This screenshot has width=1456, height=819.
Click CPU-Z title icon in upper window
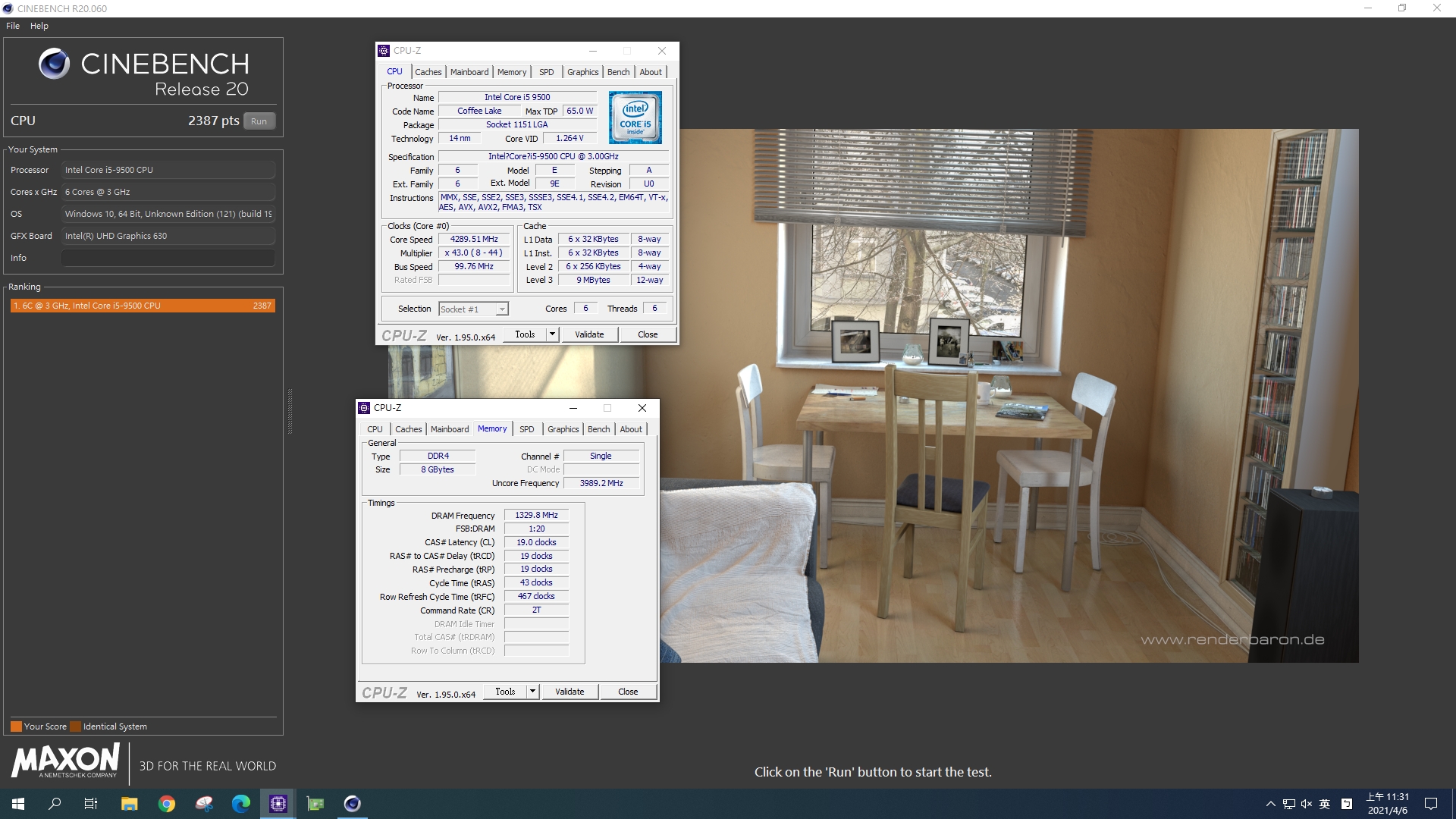click(384, 51)
